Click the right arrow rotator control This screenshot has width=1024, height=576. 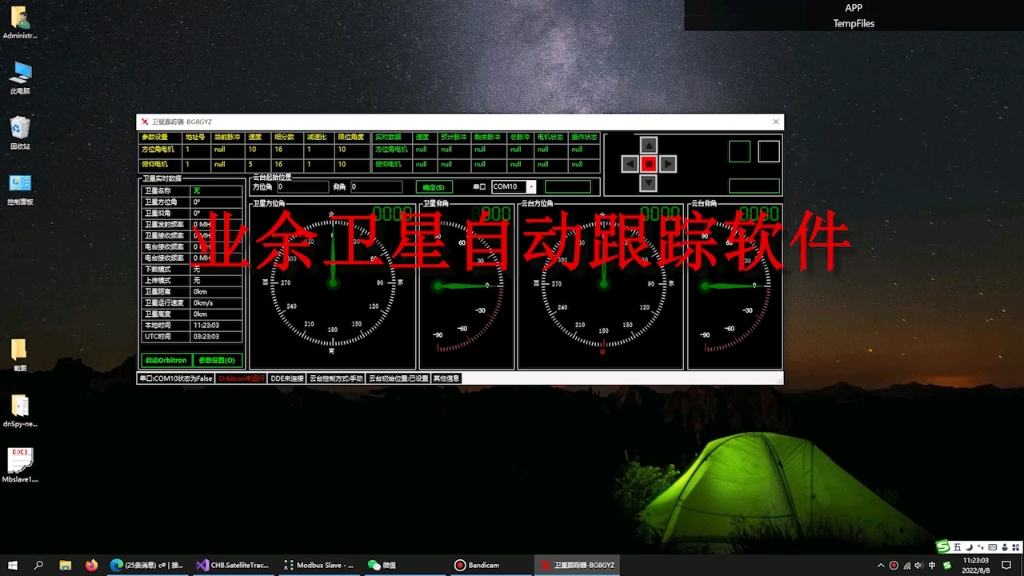click(x=668, y=164)
